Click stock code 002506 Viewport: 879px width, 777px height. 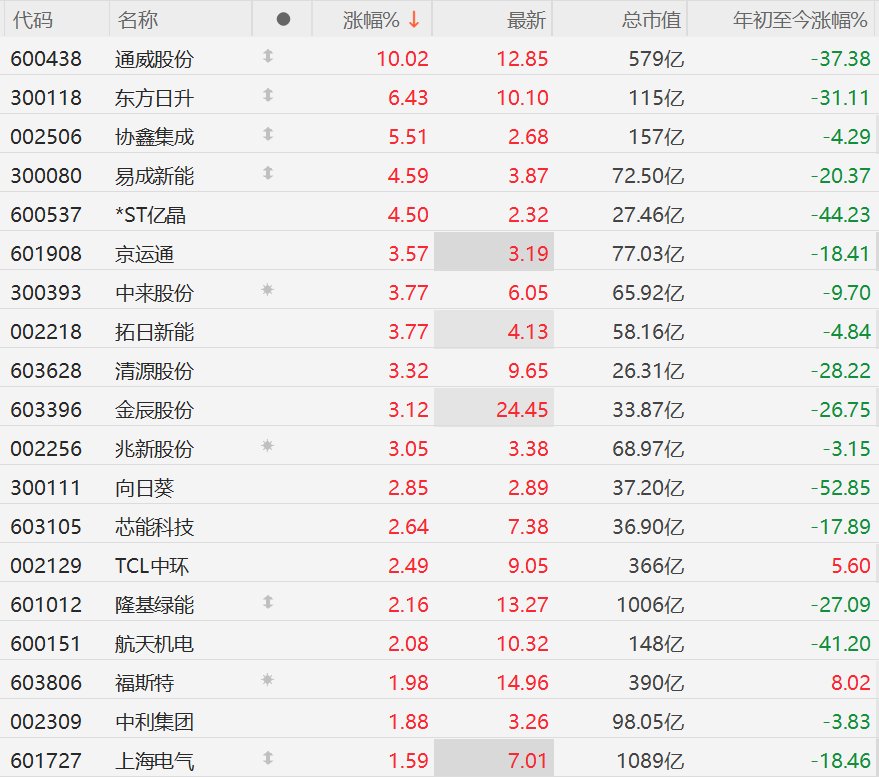click(x=46, y=137)
